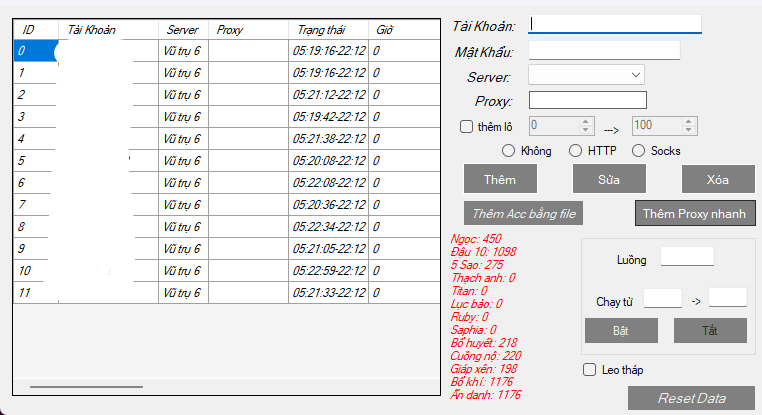Click the "Mật Khẩu" password field
The width and height of the screenshot is (762, 415).
(x=604, y=50)
